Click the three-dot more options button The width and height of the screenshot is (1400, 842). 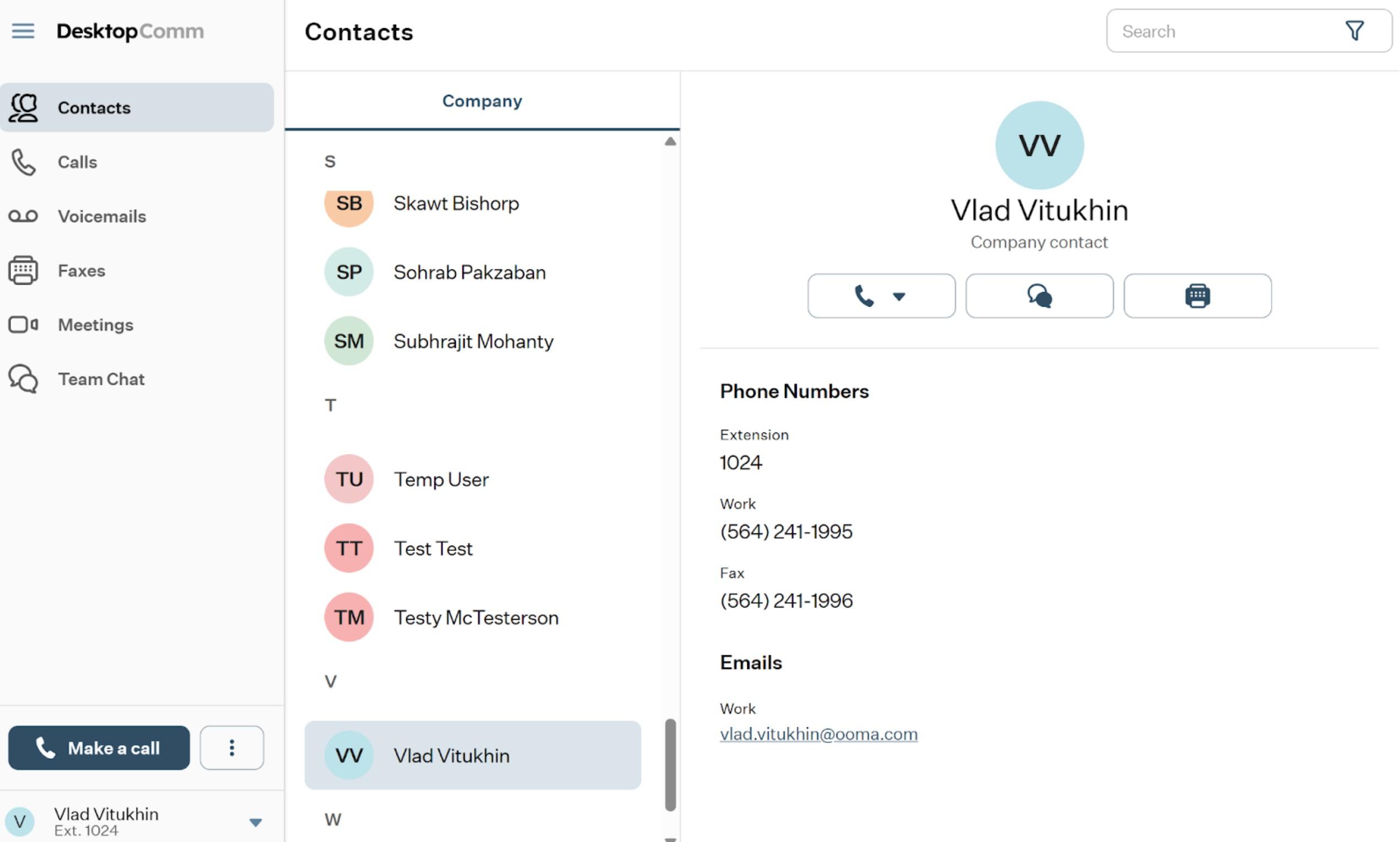click(x=231, y=747)
